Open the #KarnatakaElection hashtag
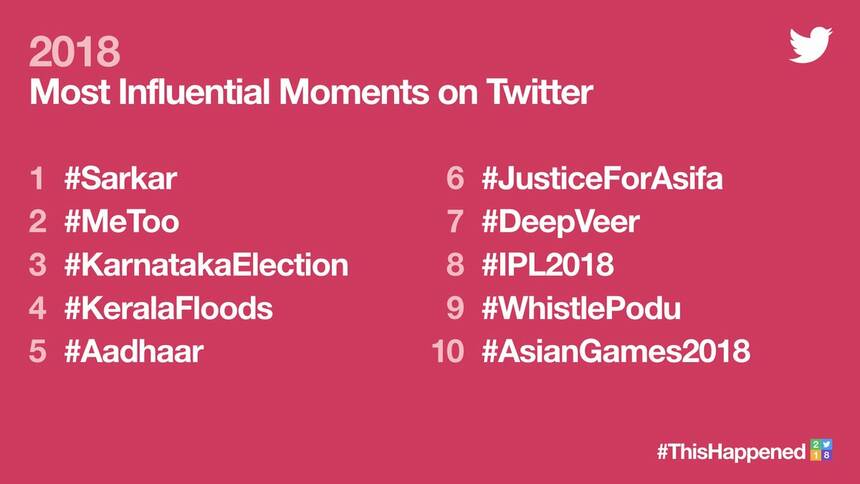 [205, 265]
